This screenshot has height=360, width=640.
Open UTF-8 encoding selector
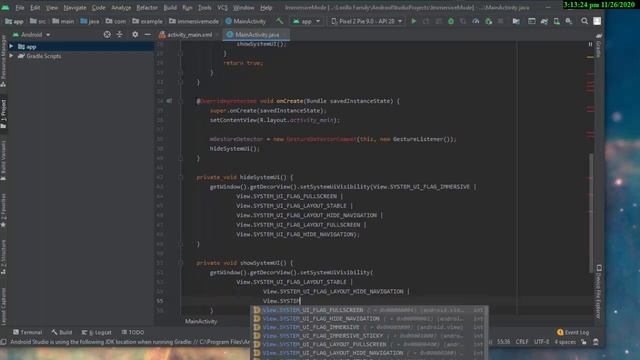[x=542, y=342]
